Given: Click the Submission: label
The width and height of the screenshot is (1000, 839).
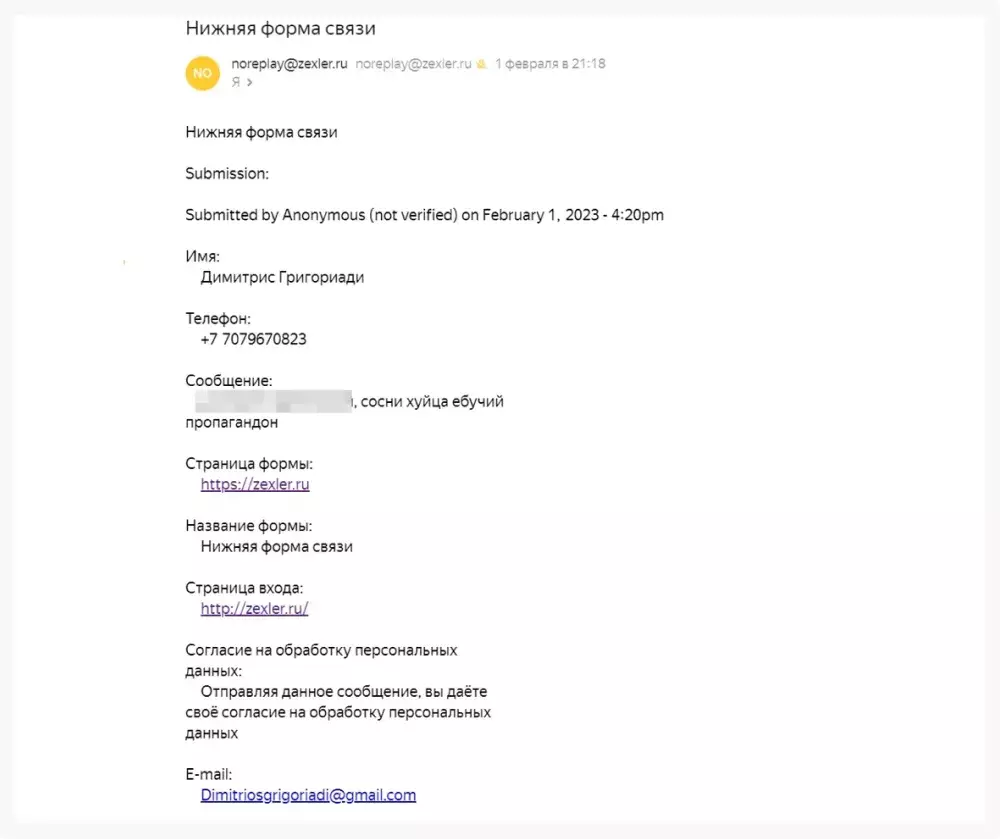Looking at the screenshot, I should pos(227,173).
